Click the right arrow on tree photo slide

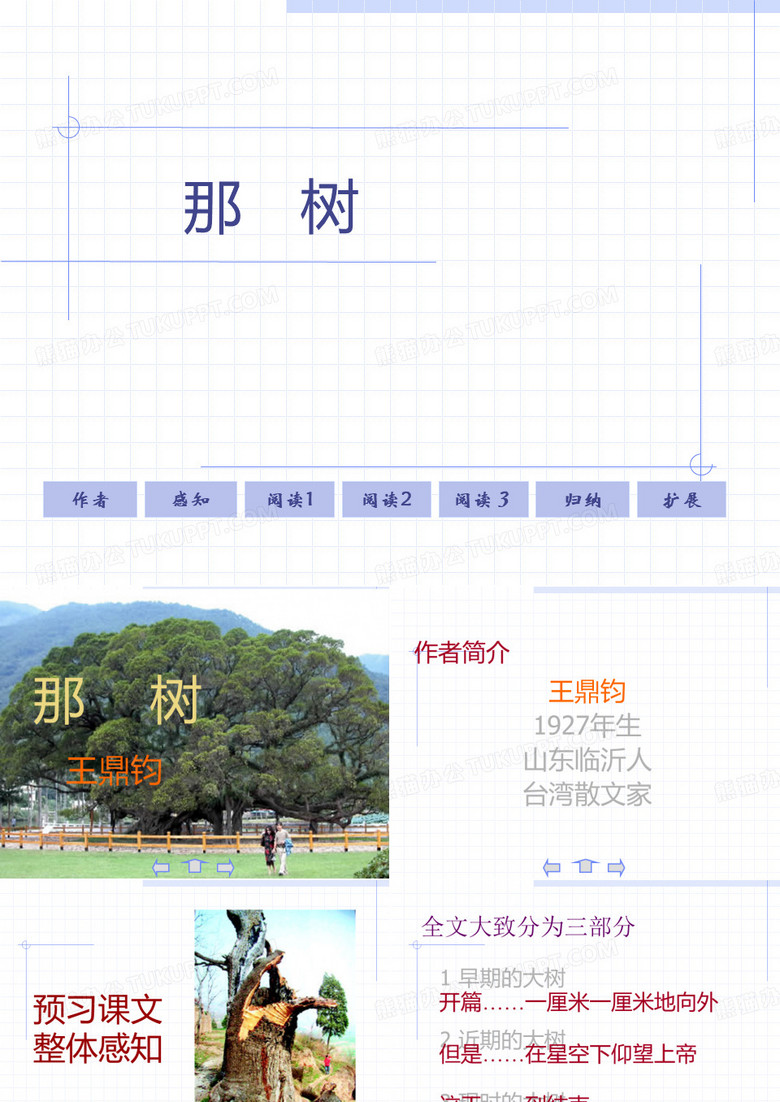click(226, 867)
